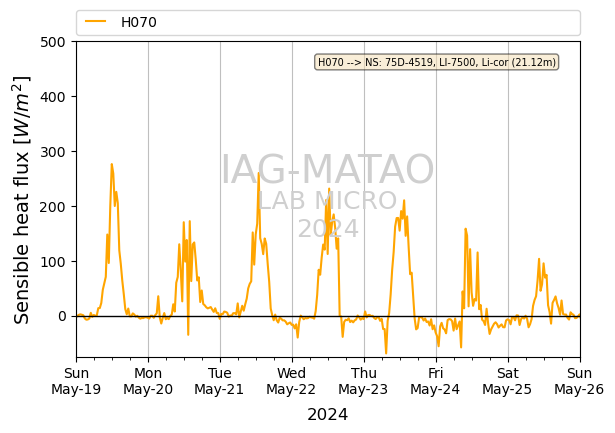Screen dimensions: 615x433
Task: Click the 2024 x-axis title
Action: click(328, 415)
